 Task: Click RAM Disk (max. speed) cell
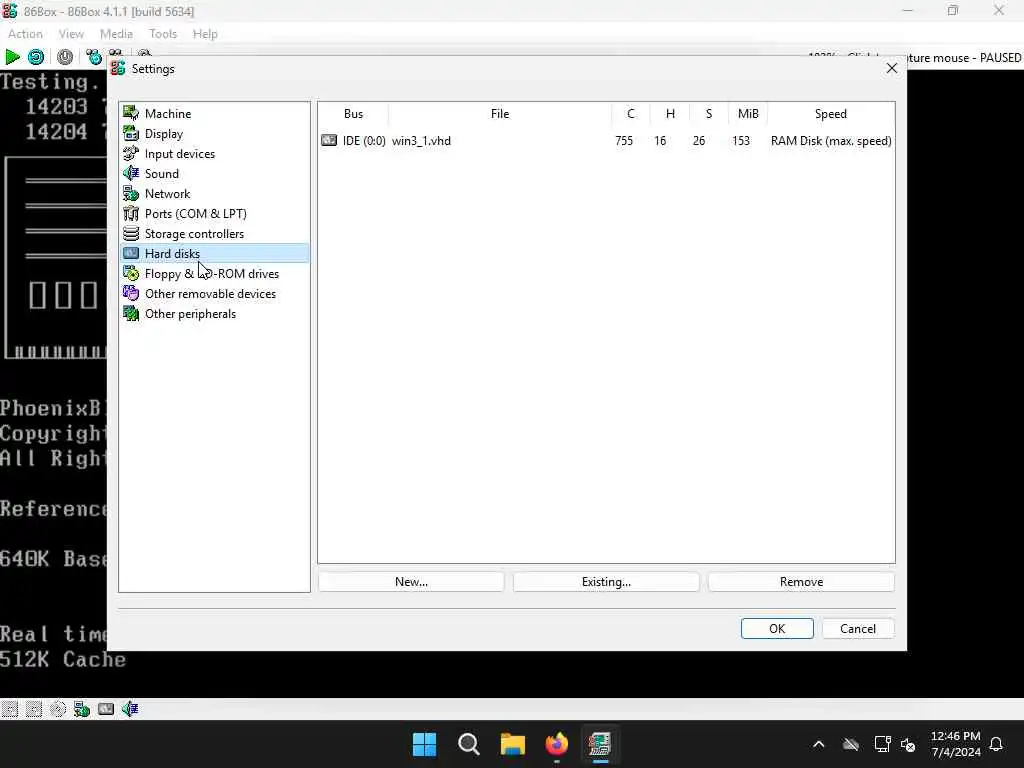pyautogui.click(x=831, y=141)
